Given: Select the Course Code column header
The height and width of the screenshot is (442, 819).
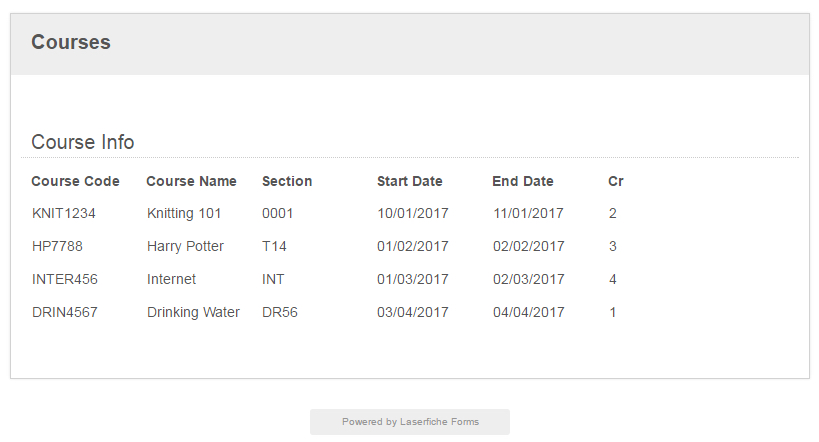Looking at the screenshot, I should point(75,181).
